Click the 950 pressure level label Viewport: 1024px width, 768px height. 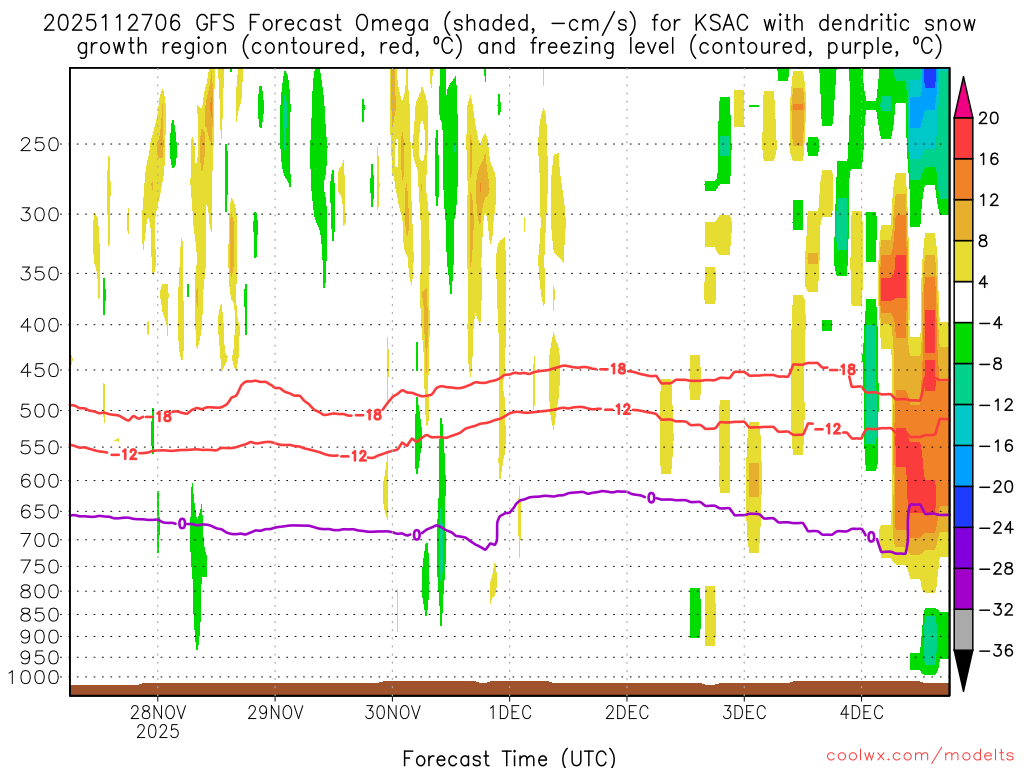[40, 658]
